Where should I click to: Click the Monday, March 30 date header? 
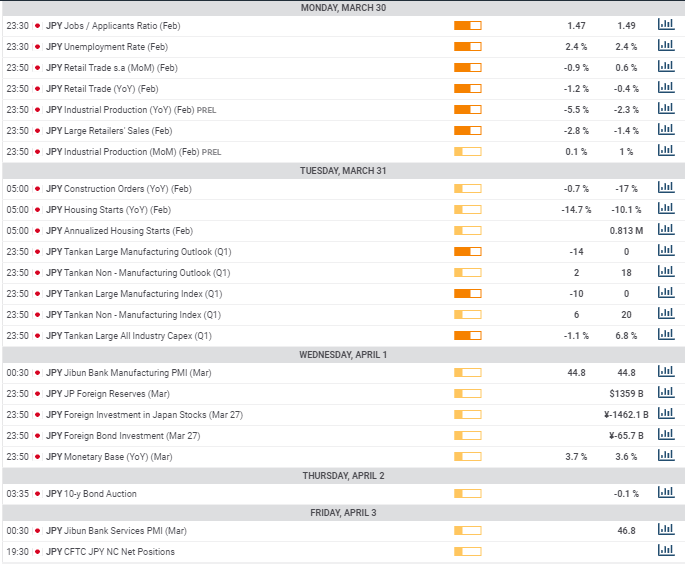coord(343,8)
